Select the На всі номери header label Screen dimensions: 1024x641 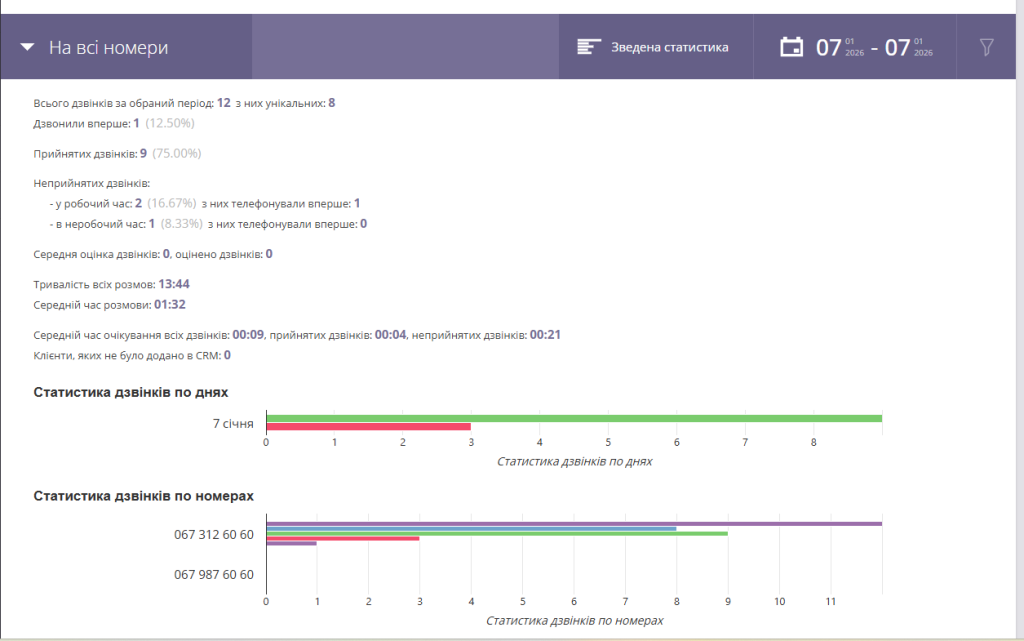click(108, 48)
